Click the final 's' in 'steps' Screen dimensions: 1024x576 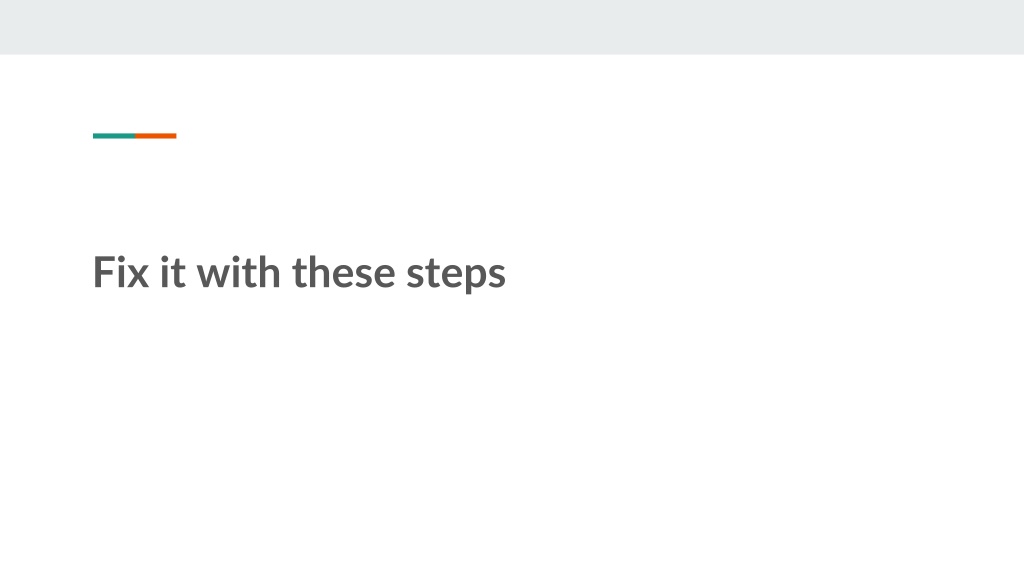(x=497, y=276)
